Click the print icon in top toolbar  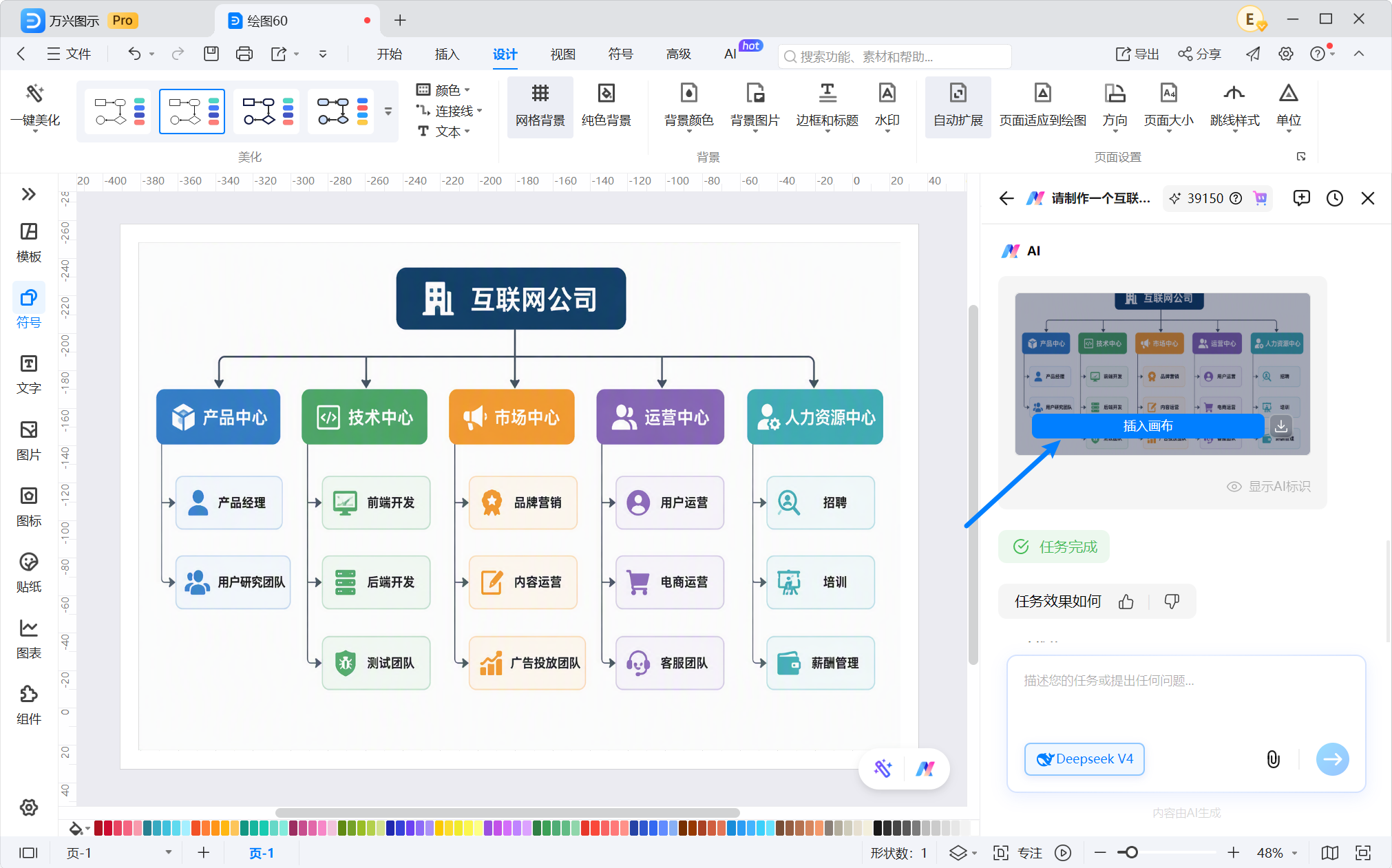pos(244,54)
